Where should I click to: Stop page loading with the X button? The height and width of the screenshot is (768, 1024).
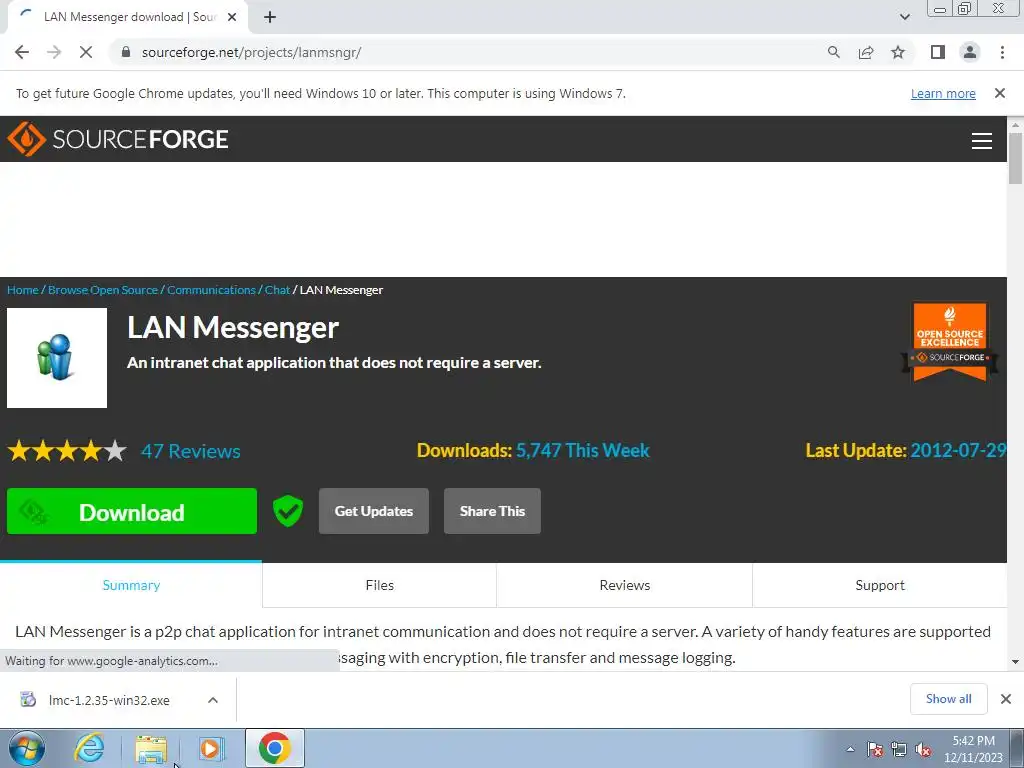[x=86, y=52]
